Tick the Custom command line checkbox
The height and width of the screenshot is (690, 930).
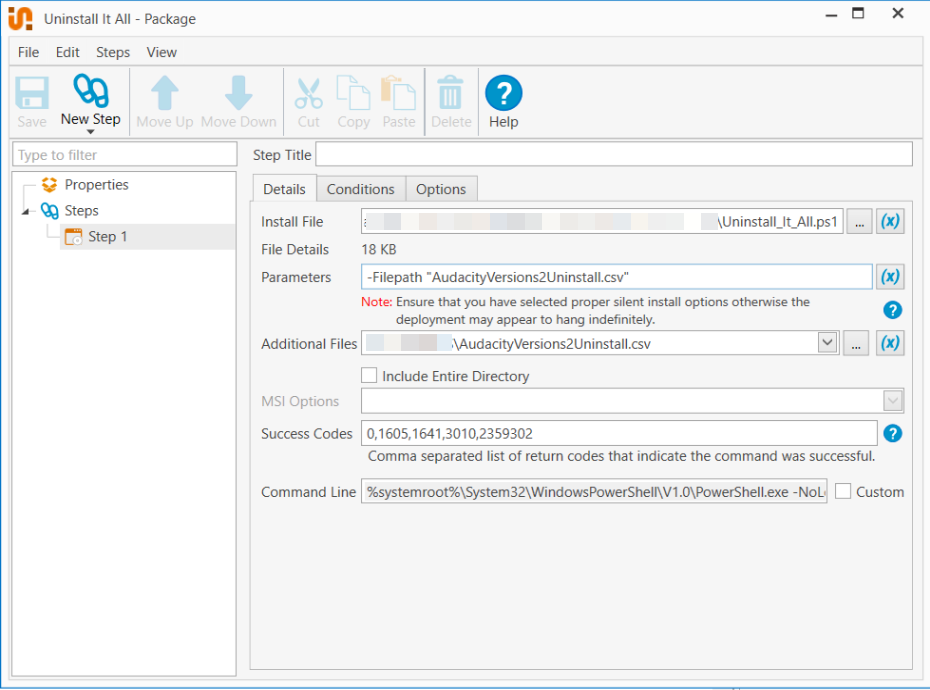point(844,492)
